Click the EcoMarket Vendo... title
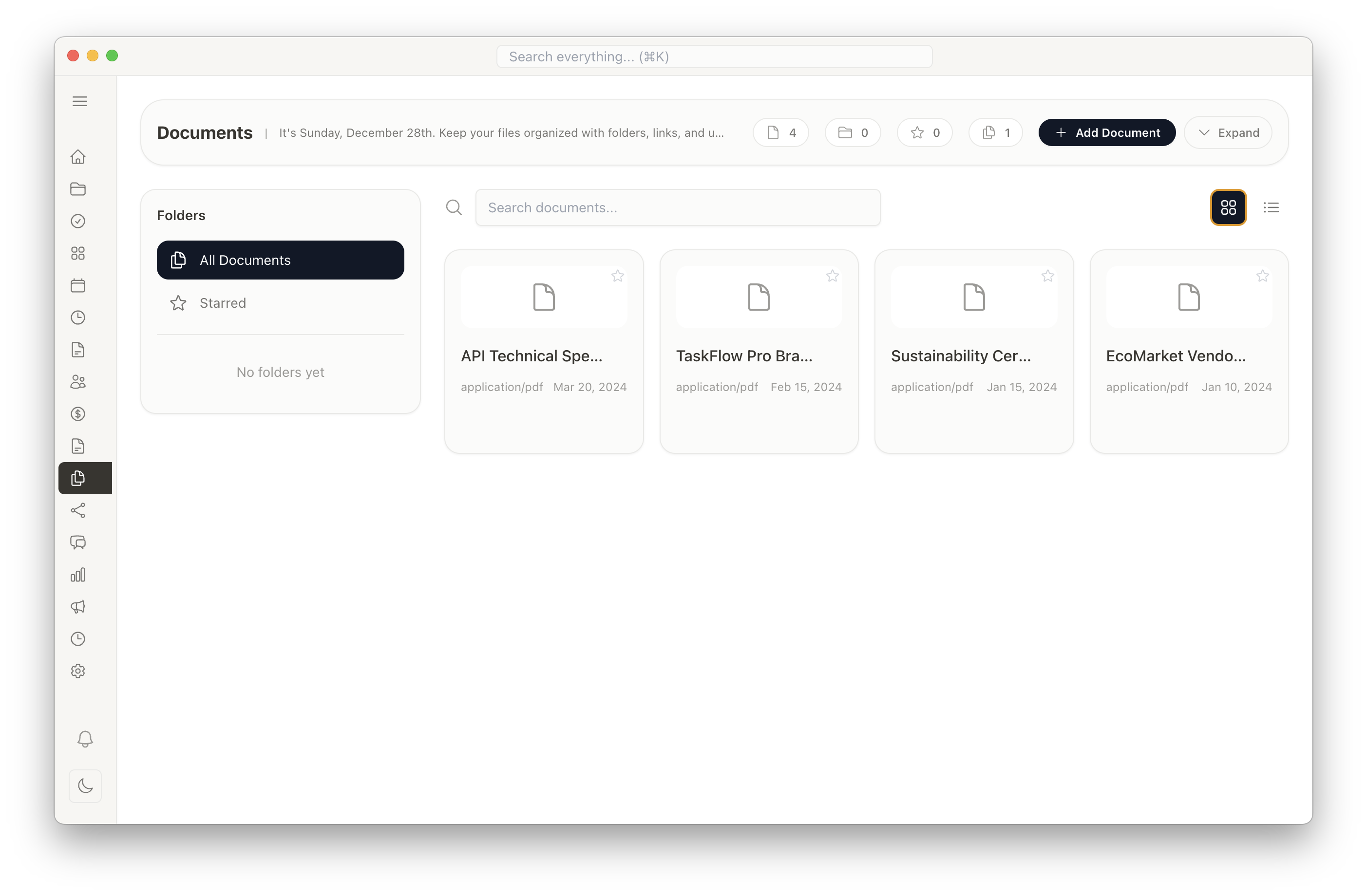The image size is (1367, 896). point(1176,356)
